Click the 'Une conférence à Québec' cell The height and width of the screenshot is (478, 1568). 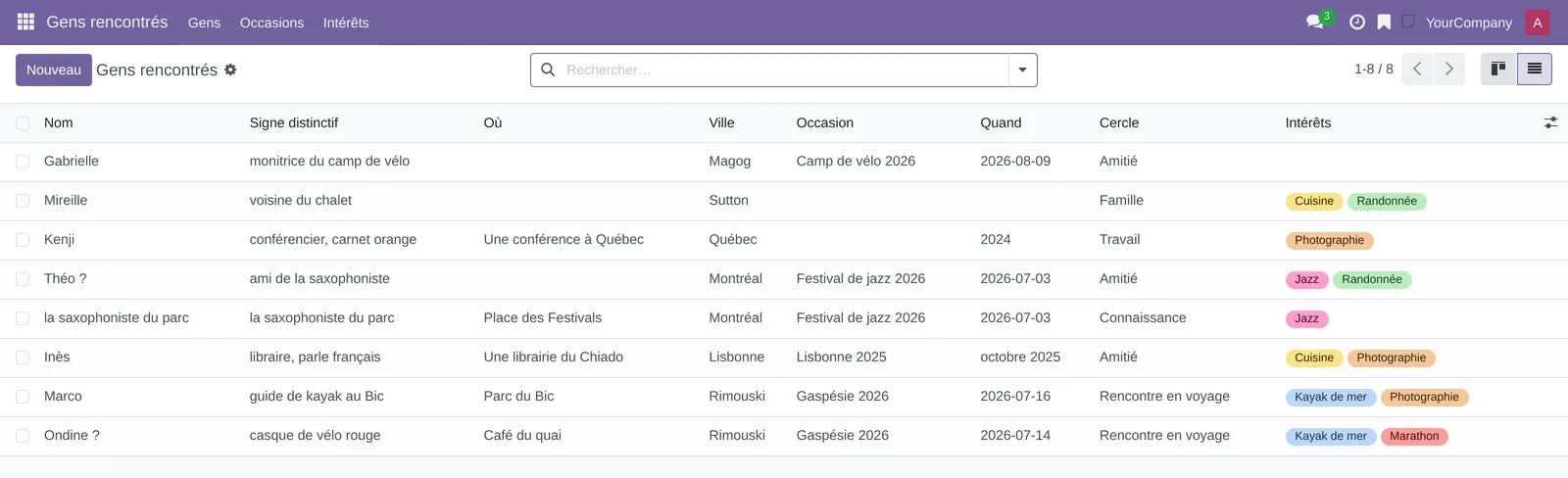click(x=563, y=240)
